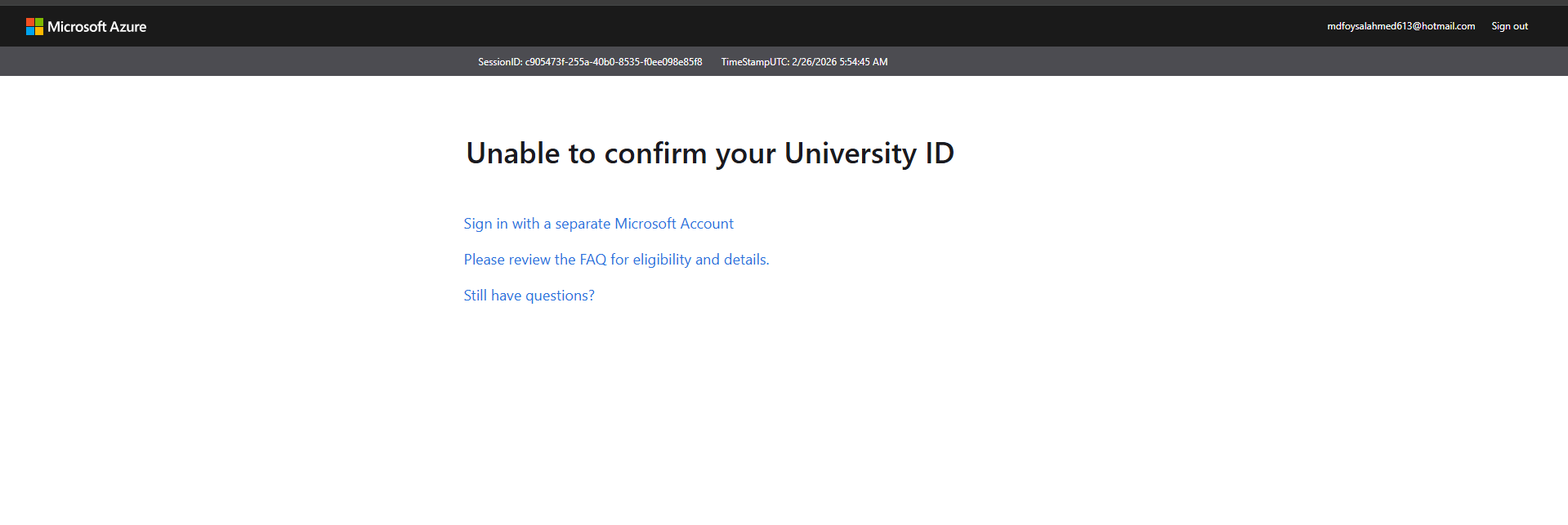Click the word 'Azure' in the header
1568x525 pixels.
click(x=128, y=26)
